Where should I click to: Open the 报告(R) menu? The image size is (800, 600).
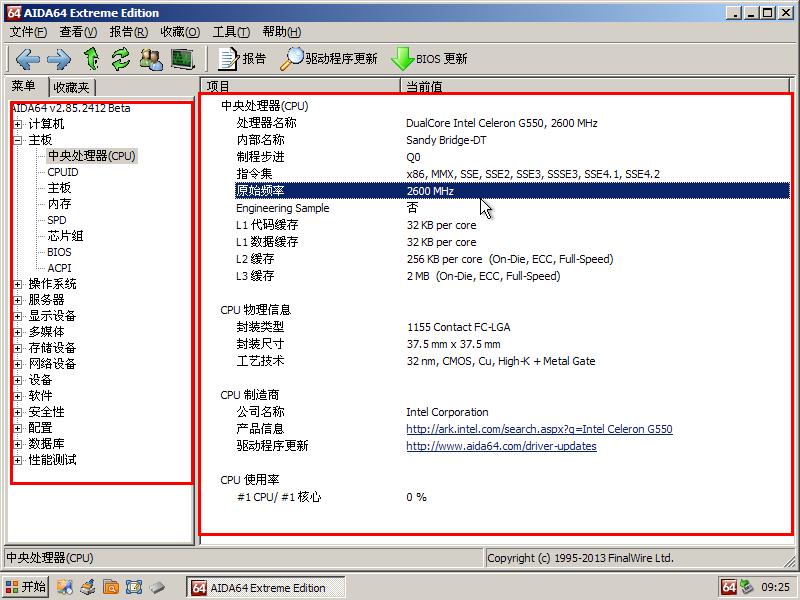[x=129, y=32]
